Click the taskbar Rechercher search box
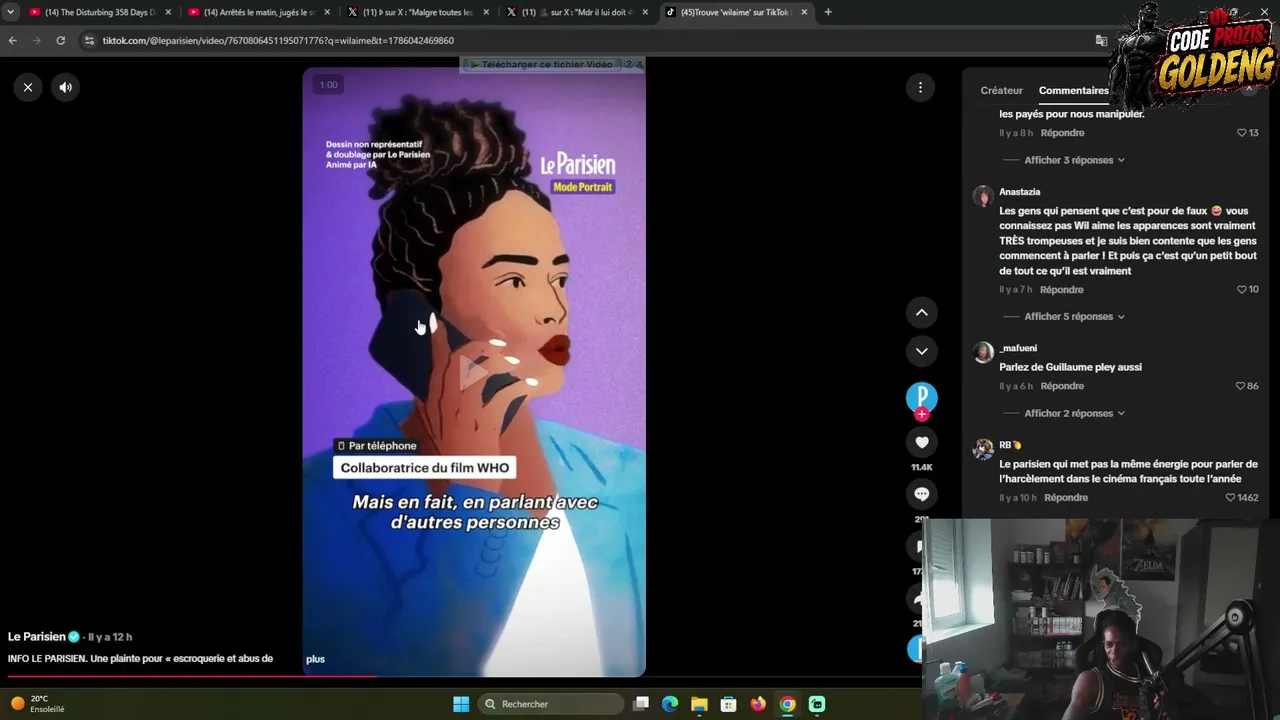Screen dimensions: 1280x720 pos(549,704)
